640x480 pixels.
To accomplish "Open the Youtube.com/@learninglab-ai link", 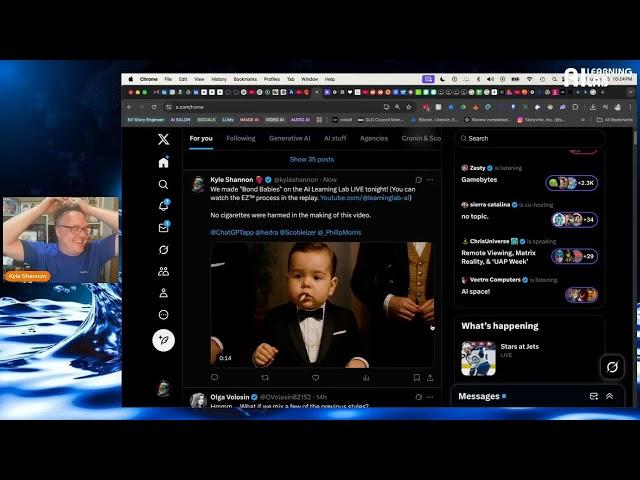I will point(365,198).
